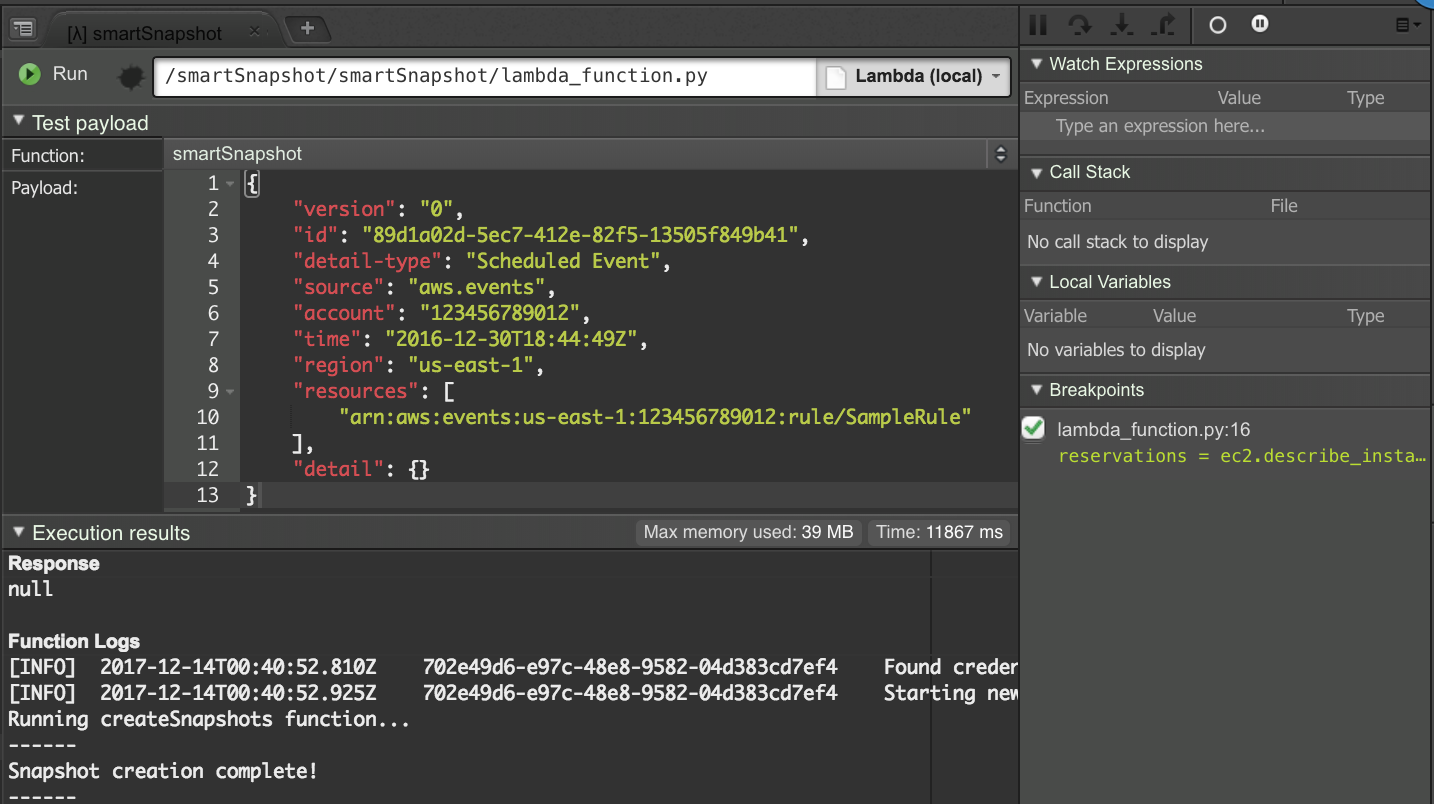Run the Lambda function

point(54,74)
